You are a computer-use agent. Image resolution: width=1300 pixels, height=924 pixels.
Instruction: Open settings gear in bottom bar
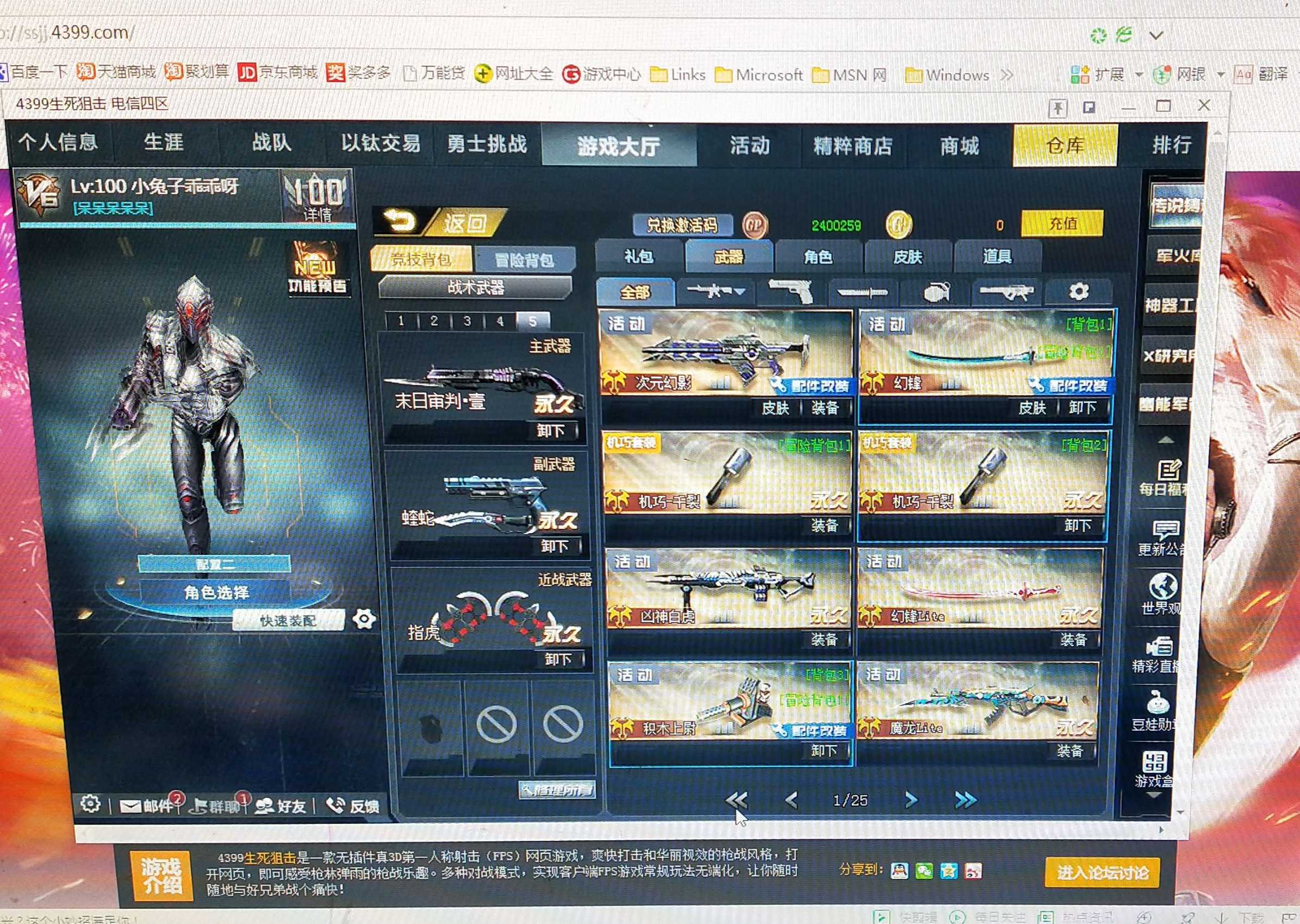tap(90, 803)
